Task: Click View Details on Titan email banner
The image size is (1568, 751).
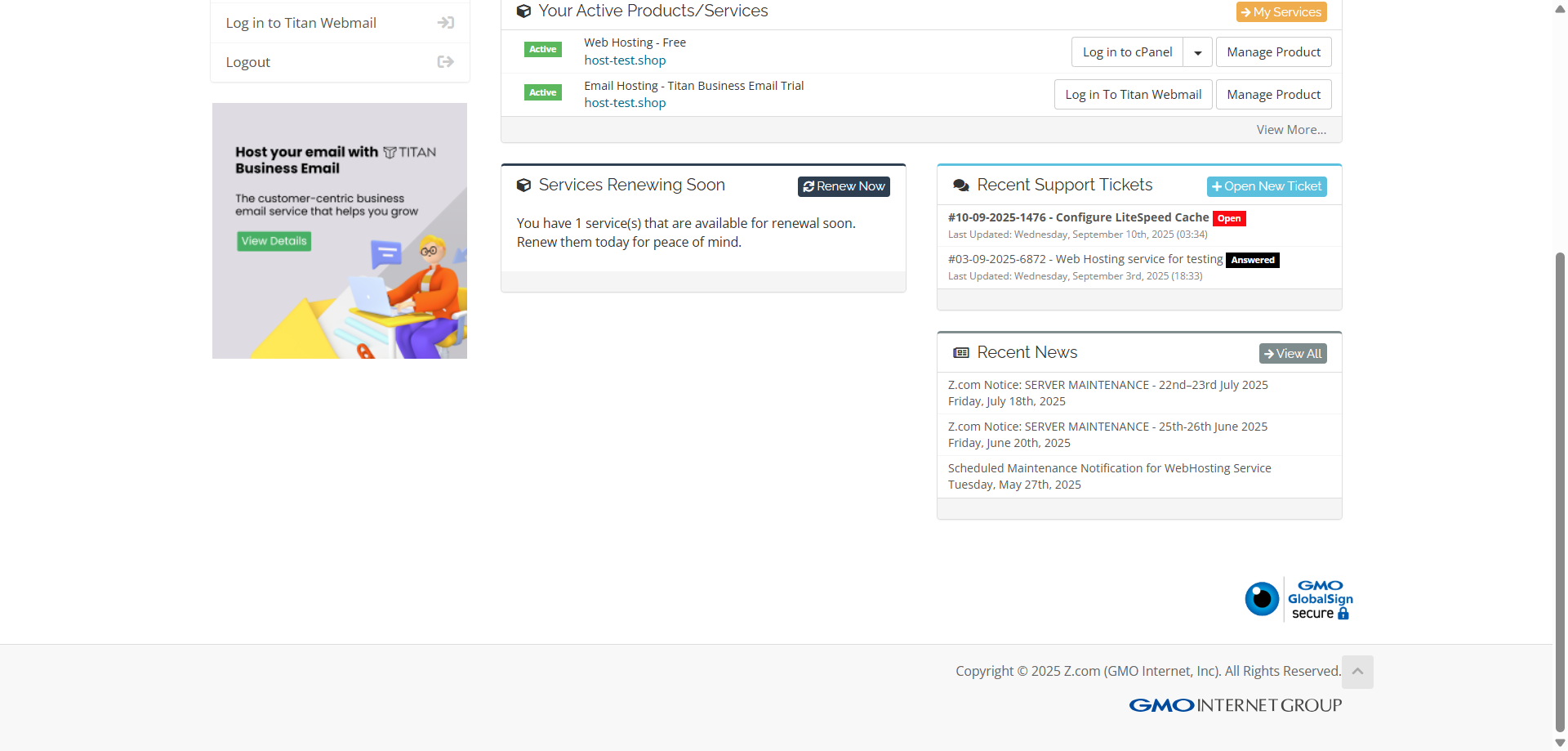Action: (x=274, y=241)
